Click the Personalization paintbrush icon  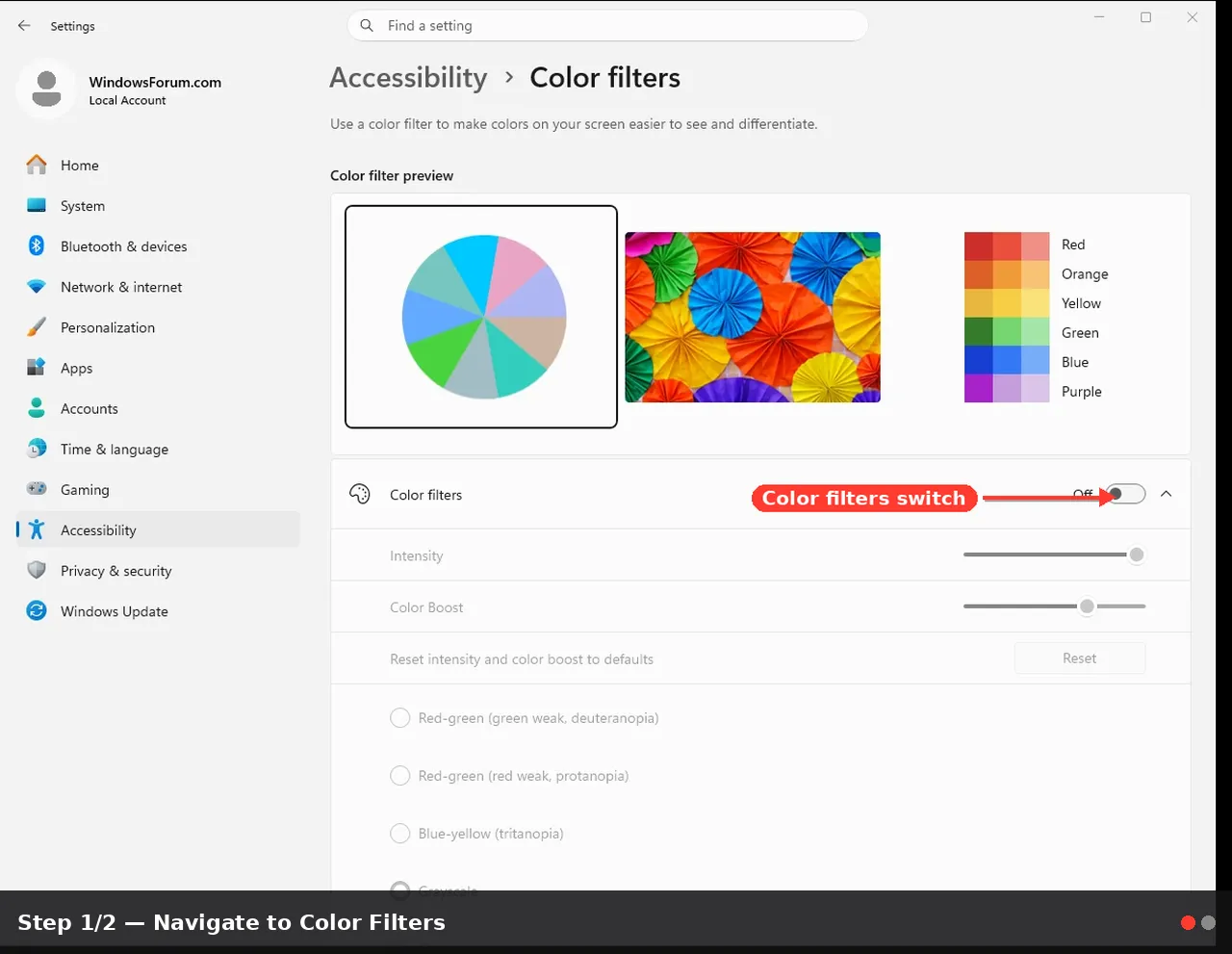click(x=37, y=327)
